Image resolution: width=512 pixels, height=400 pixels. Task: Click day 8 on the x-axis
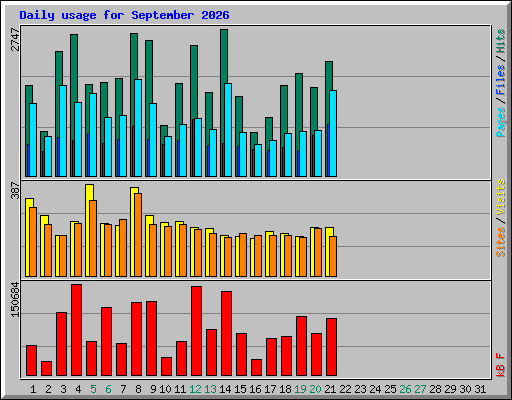138,389
